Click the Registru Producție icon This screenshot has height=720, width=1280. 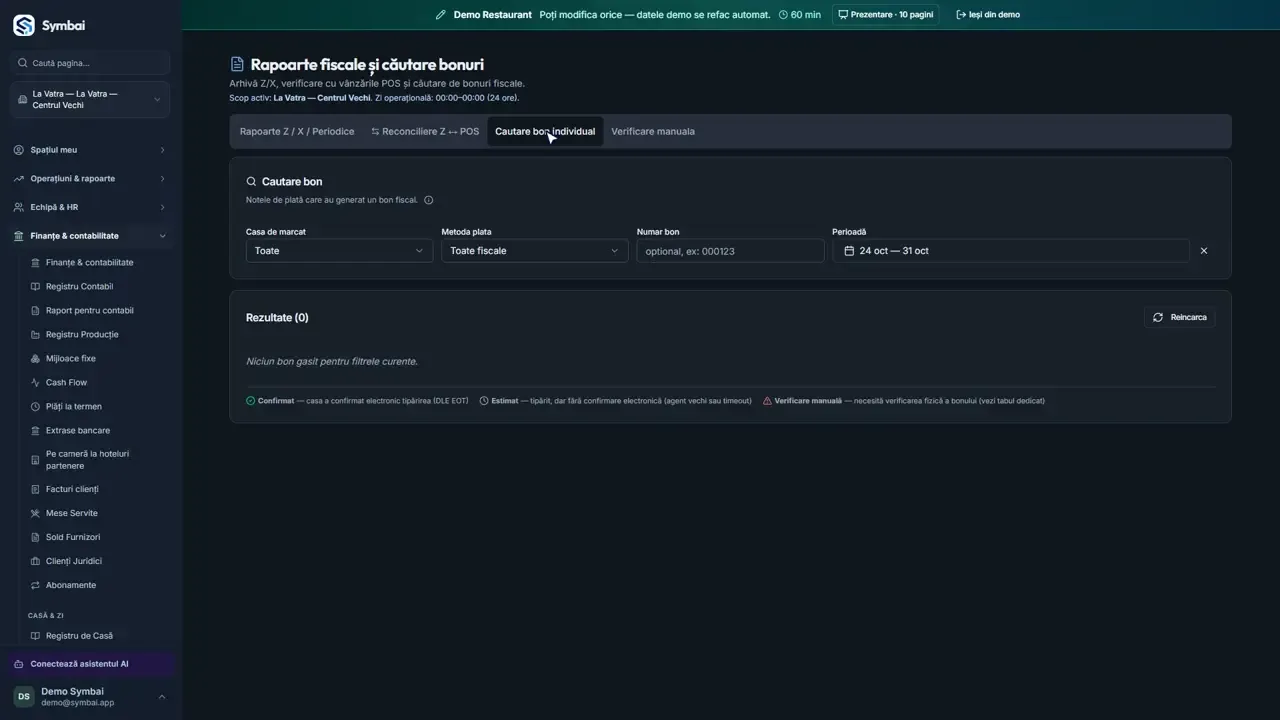click(36, 335)
